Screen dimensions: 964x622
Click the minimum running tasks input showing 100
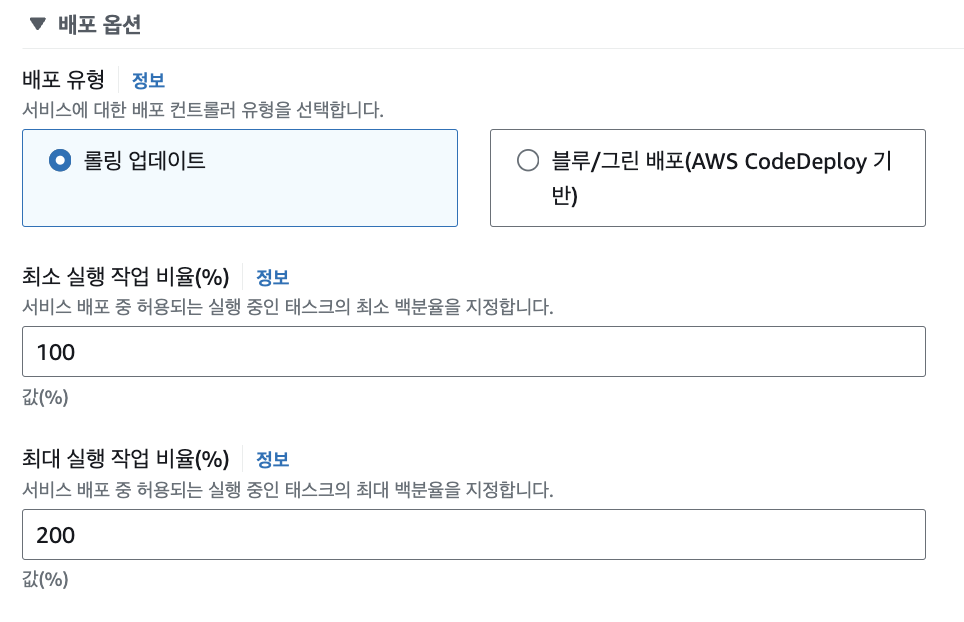(474, 352)
